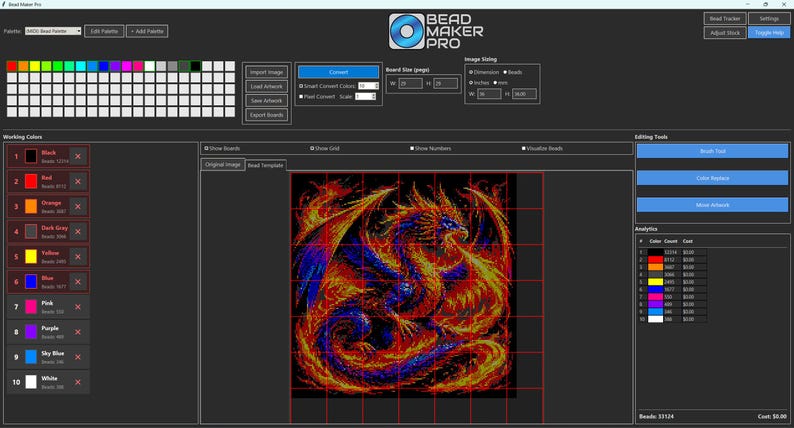Toggle Show Boards option
This screenshot has height=428, width=794.
[x=206, y=148]
